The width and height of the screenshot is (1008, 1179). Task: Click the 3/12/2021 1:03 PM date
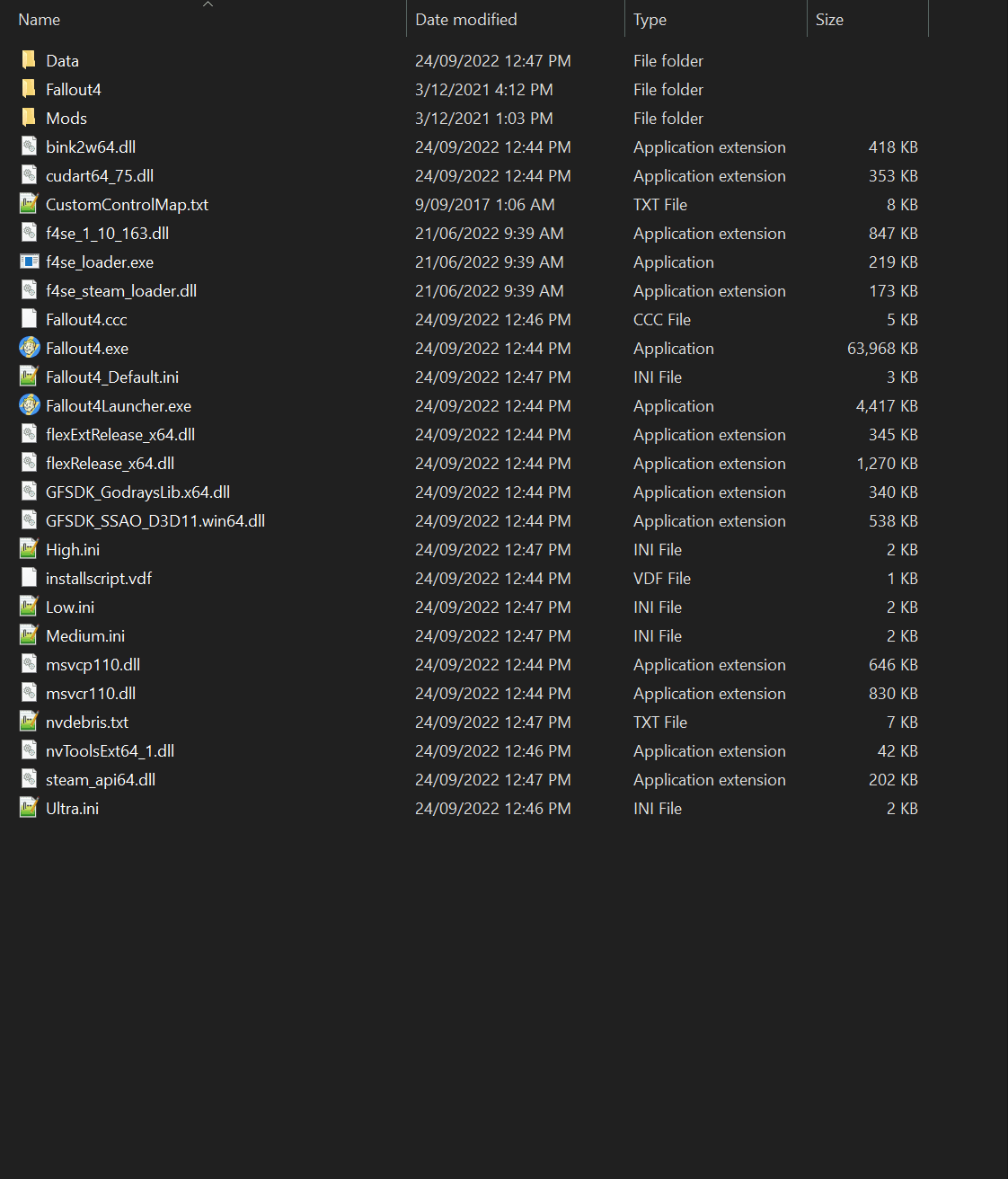pyautogui.click(x=484, y=119)
